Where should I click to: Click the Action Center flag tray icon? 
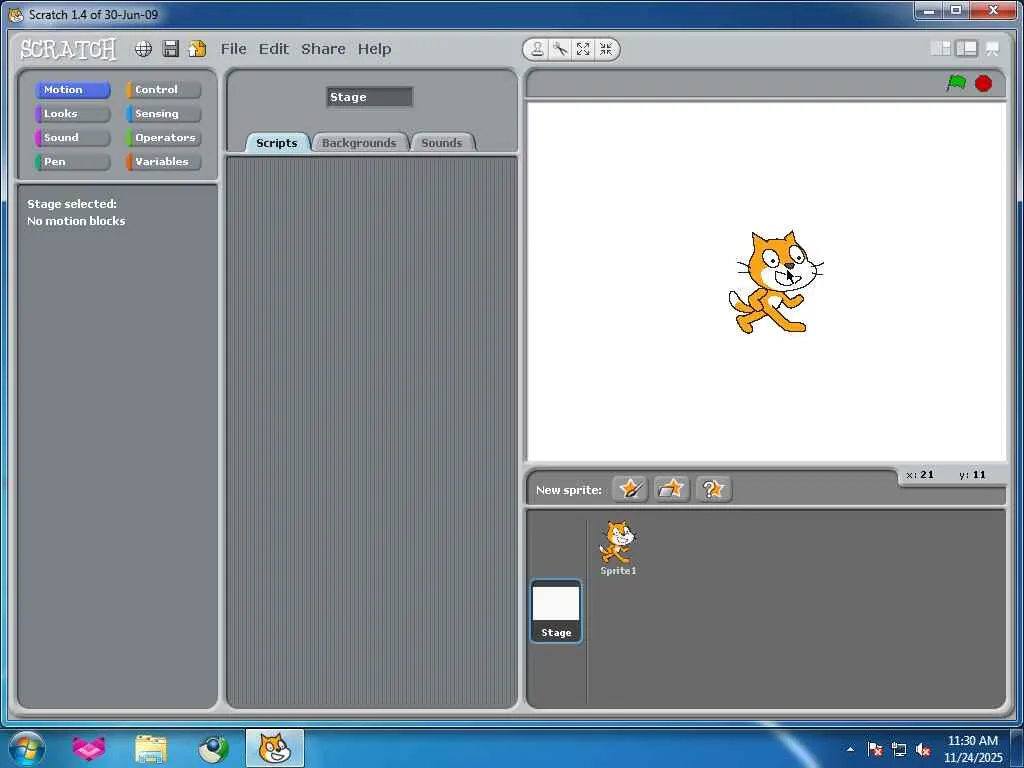coord(876,749)
